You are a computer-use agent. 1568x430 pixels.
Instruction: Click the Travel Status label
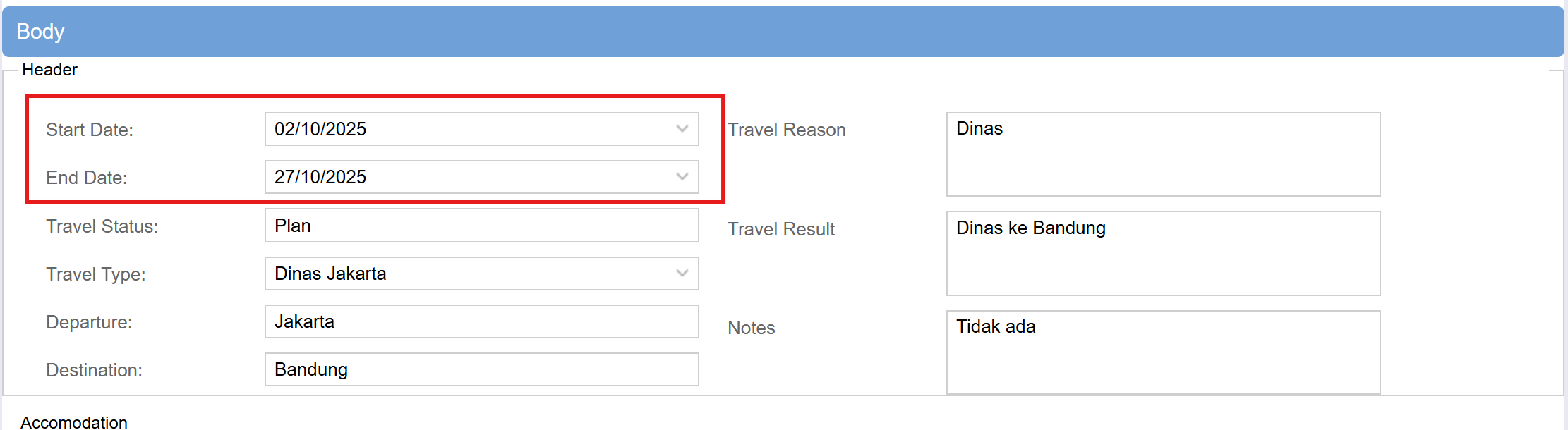pos(102,226)
